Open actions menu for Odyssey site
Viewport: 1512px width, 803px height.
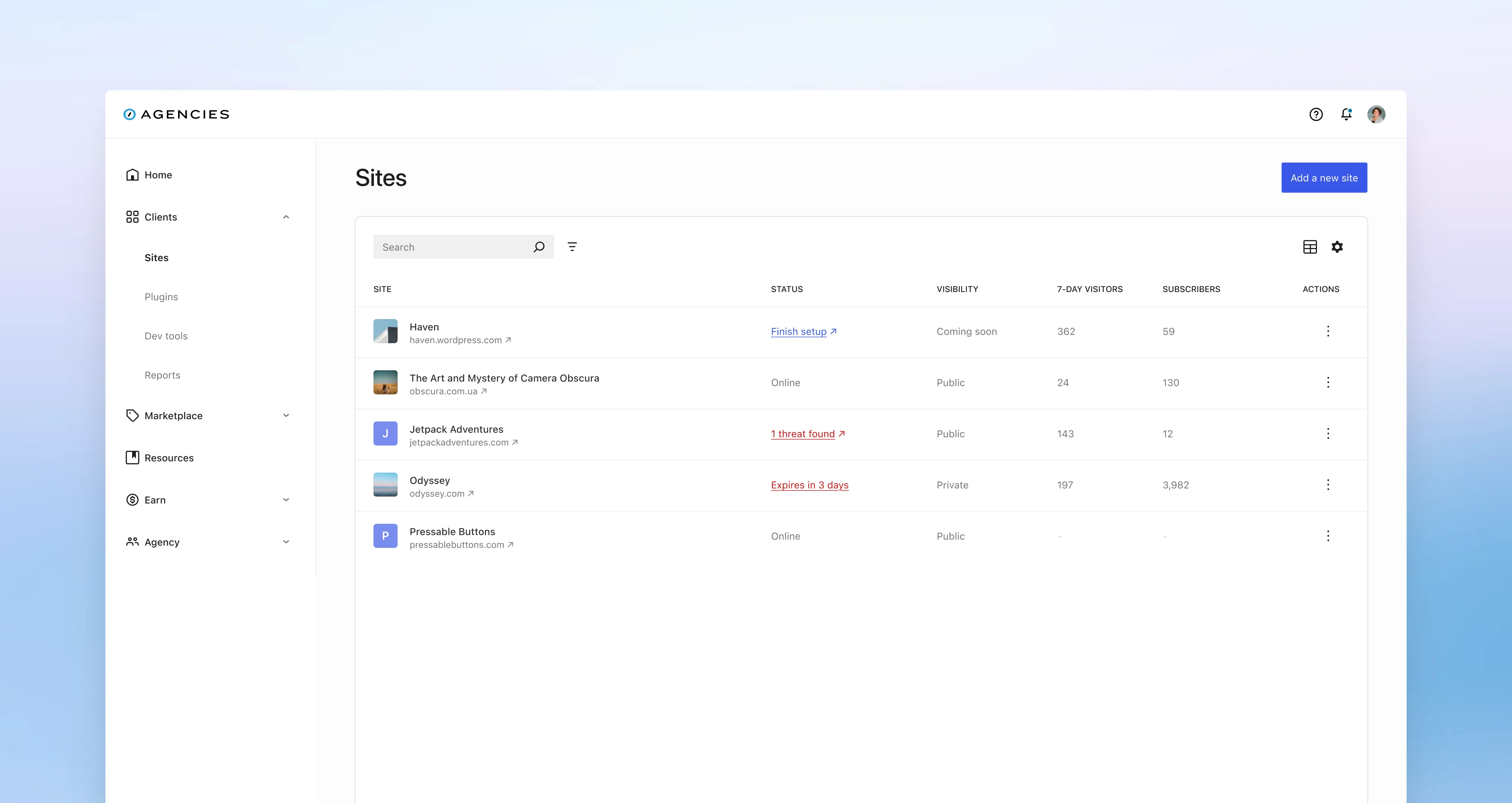[1328, 485]
